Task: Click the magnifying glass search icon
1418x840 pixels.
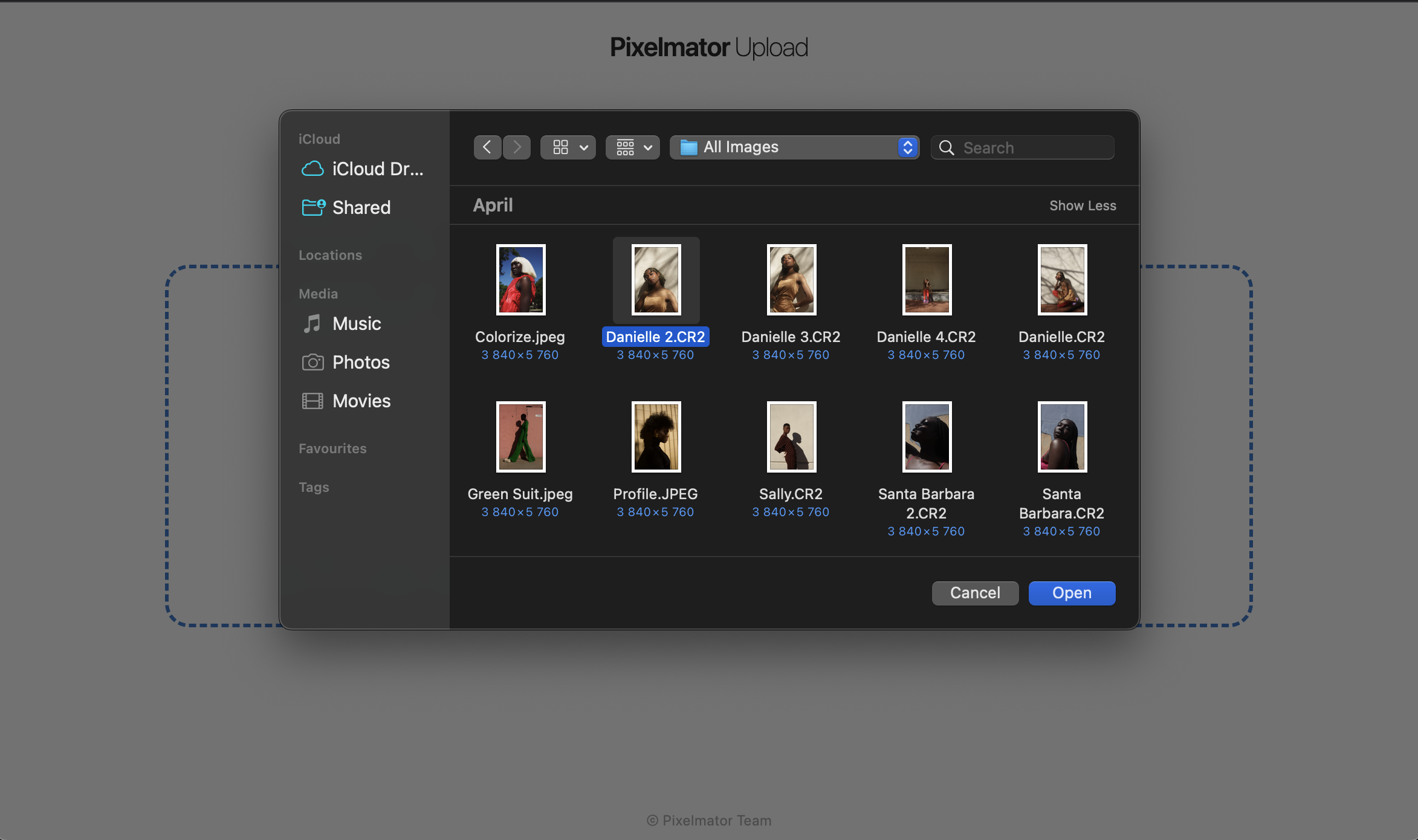Action: click(947, 148)
